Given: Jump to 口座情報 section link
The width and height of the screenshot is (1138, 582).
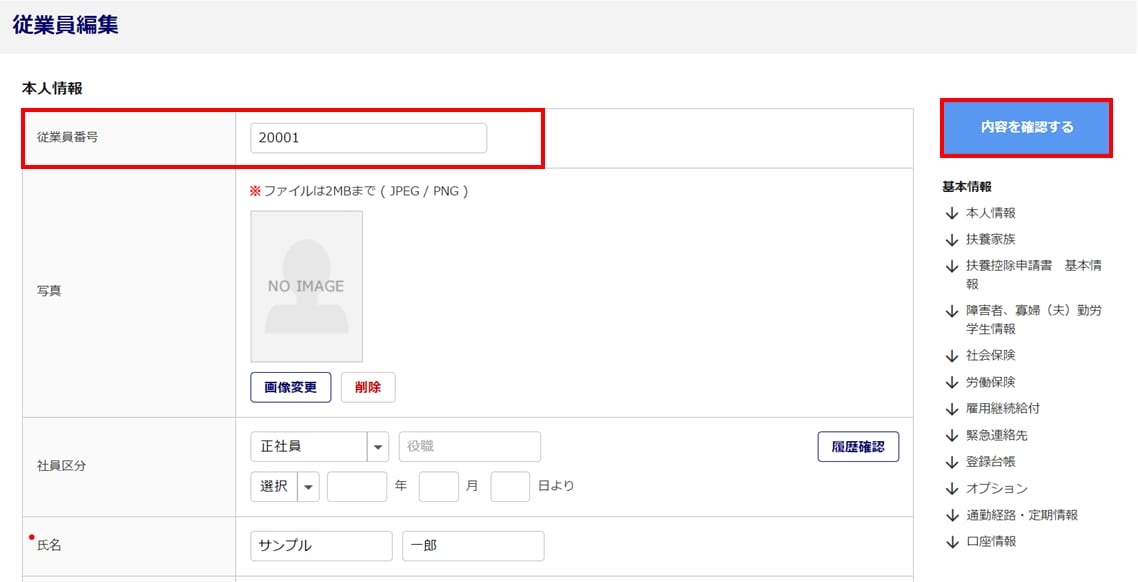Looking at the screenshot, I should coord(990,542).
